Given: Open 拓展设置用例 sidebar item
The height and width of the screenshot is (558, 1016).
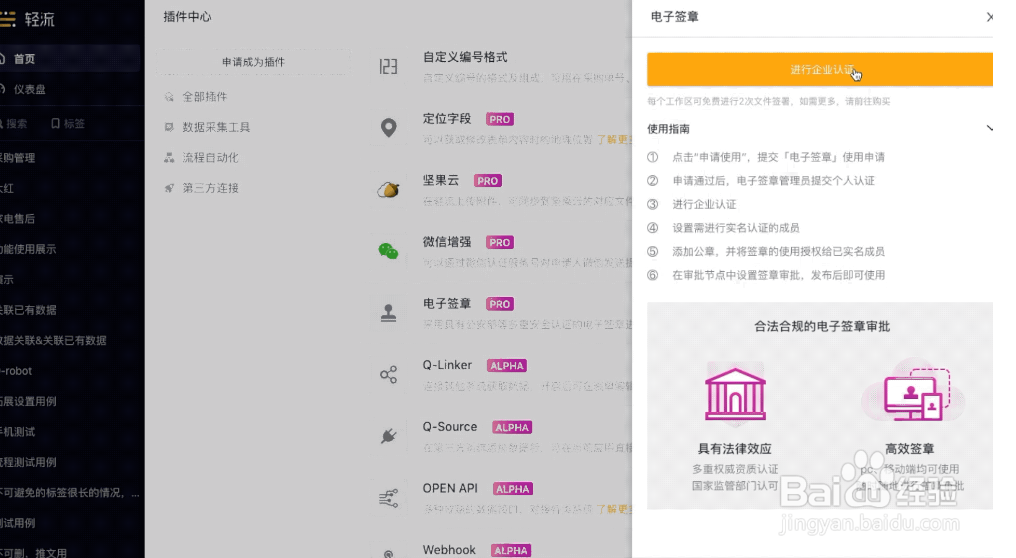Looking at the screenshot, I should (x=28, y=401).
